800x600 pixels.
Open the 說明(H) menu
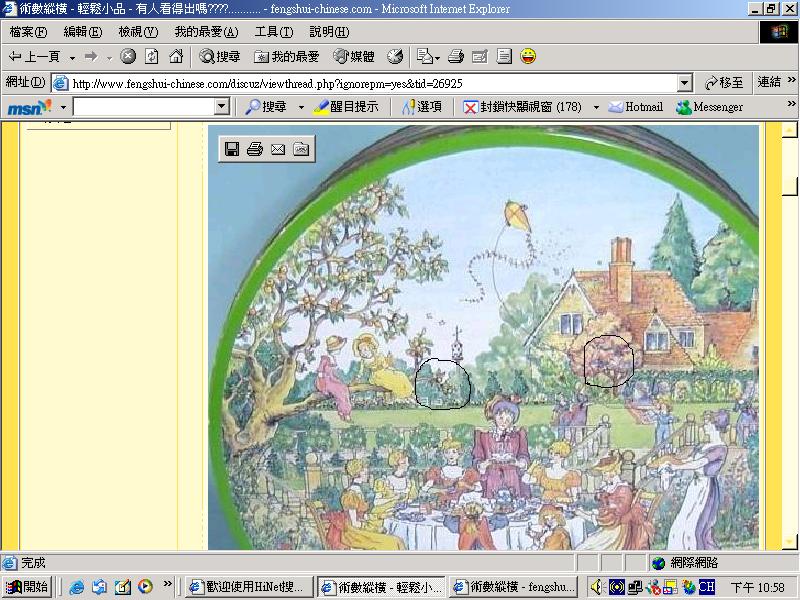[x=329, y=32]
